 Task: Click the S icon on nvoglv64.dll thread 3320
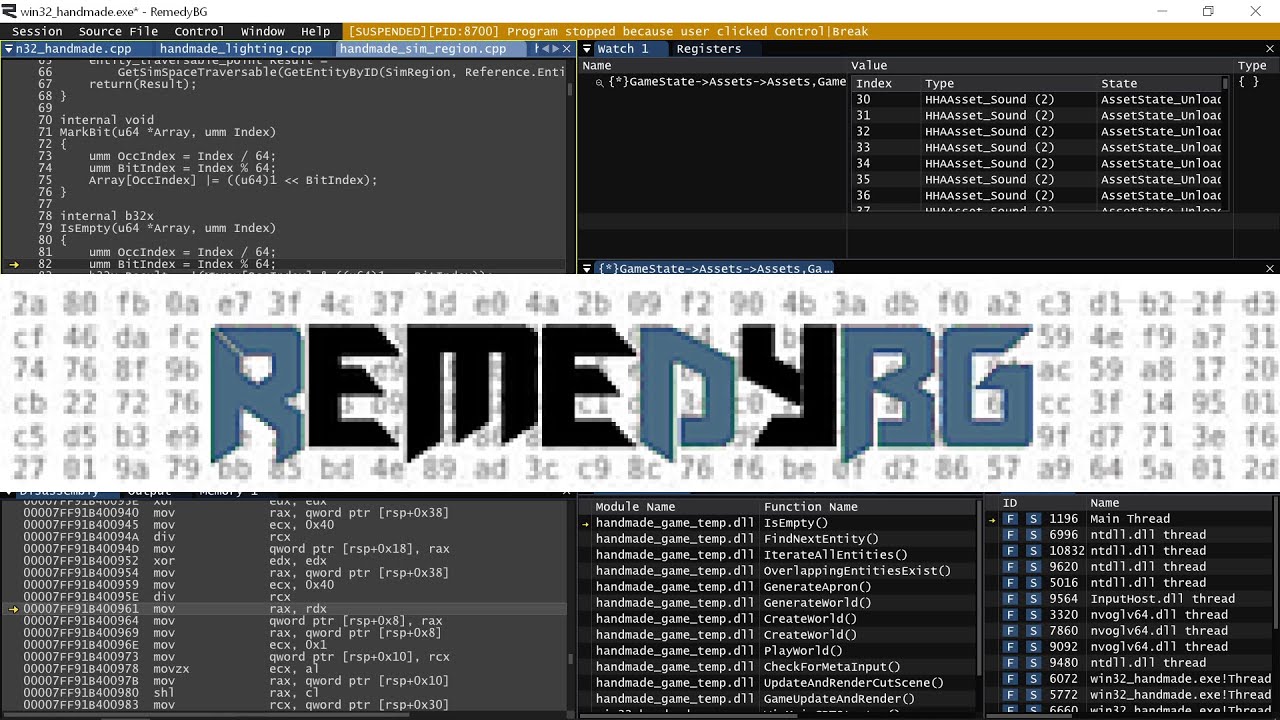(x=1033, y=615)
